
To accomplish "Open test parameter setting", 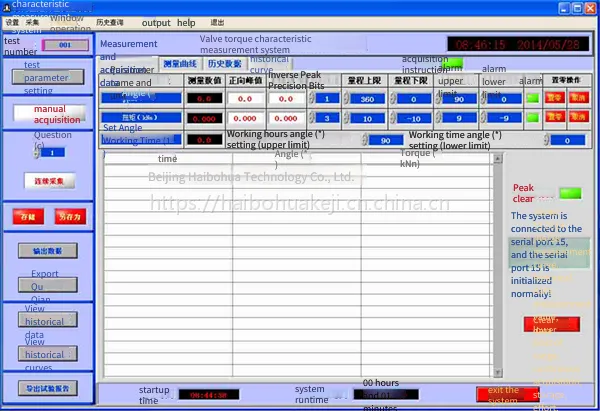I will 48,77.
